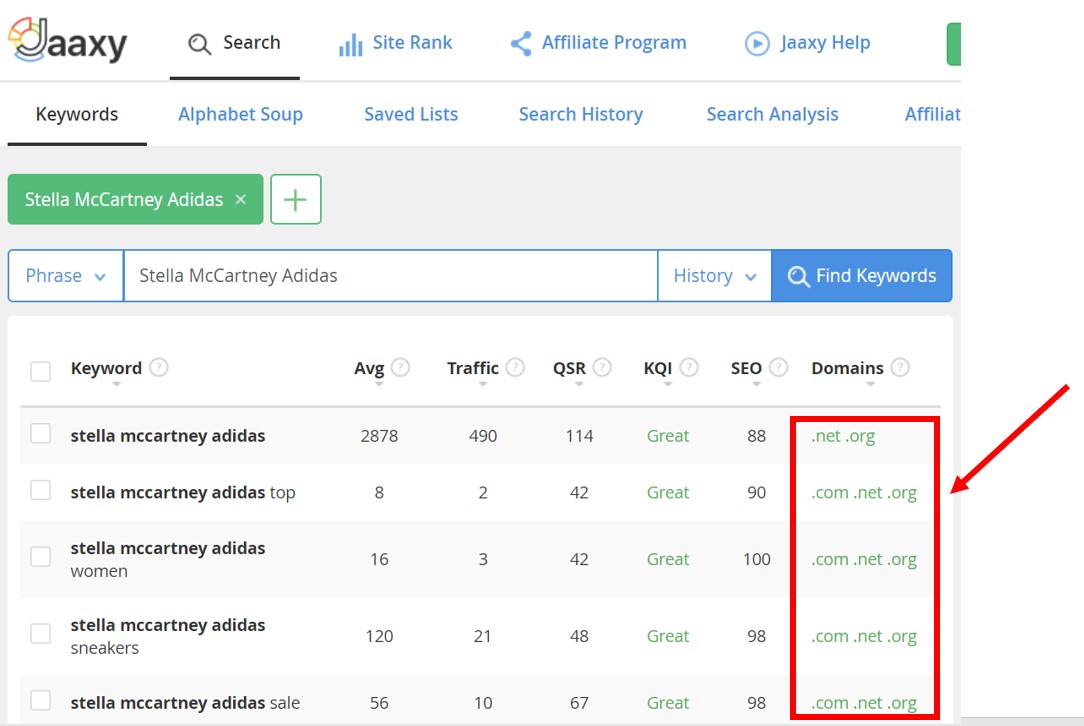Image resolution: width=1084 pixels, height=726 pixels.
Task: Check the 'stella mccartney adidas women' row checkbox
Action: tap(41, 557)
